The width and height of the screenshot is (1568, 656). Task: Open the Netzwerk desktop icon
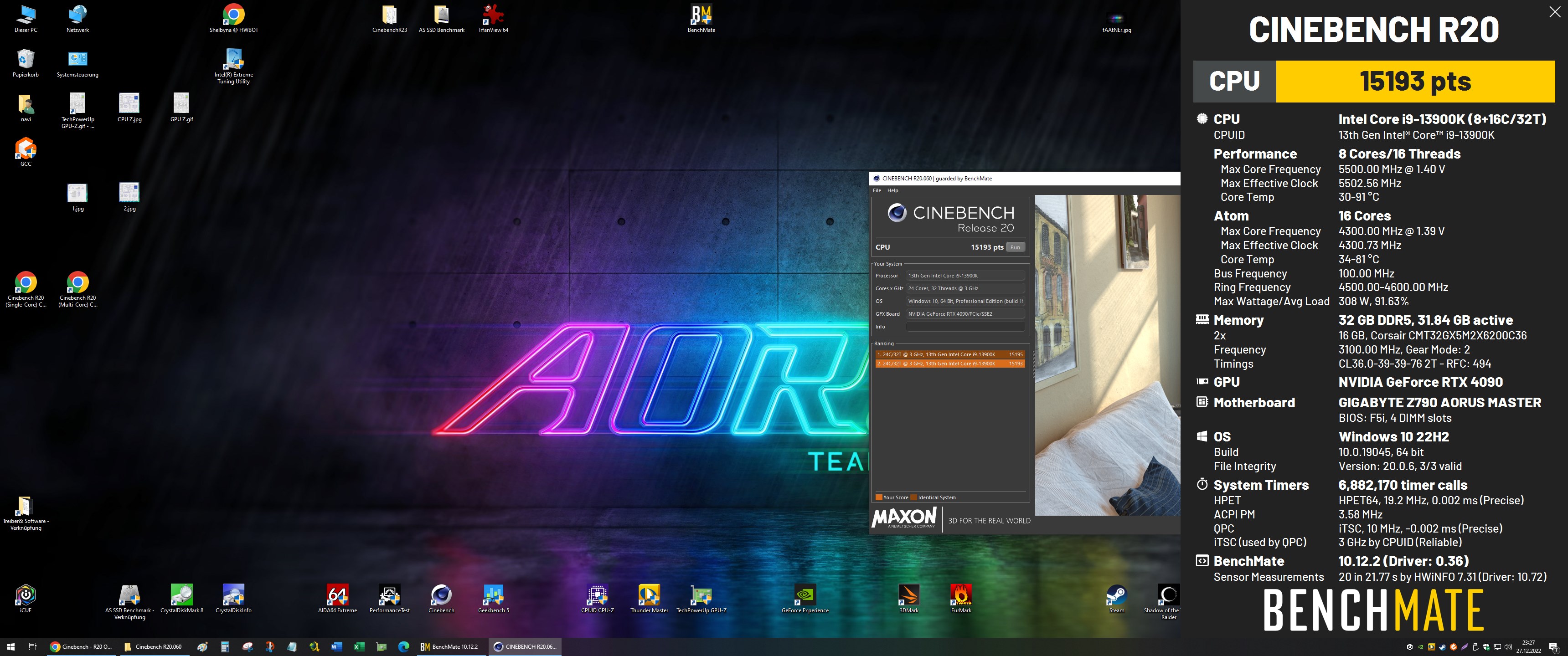point(77,18)
